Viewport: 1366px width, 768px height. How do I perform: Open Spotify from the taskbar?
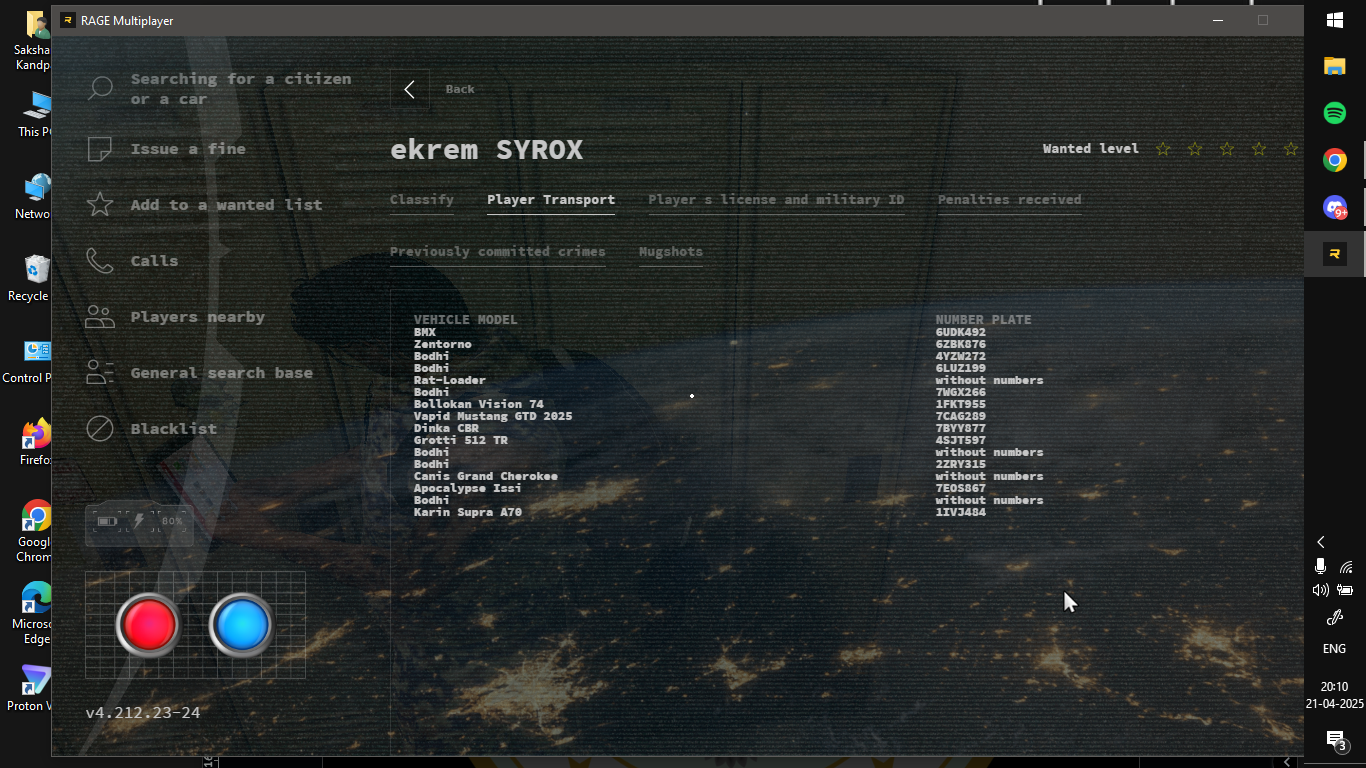[x=1334, y=113]
